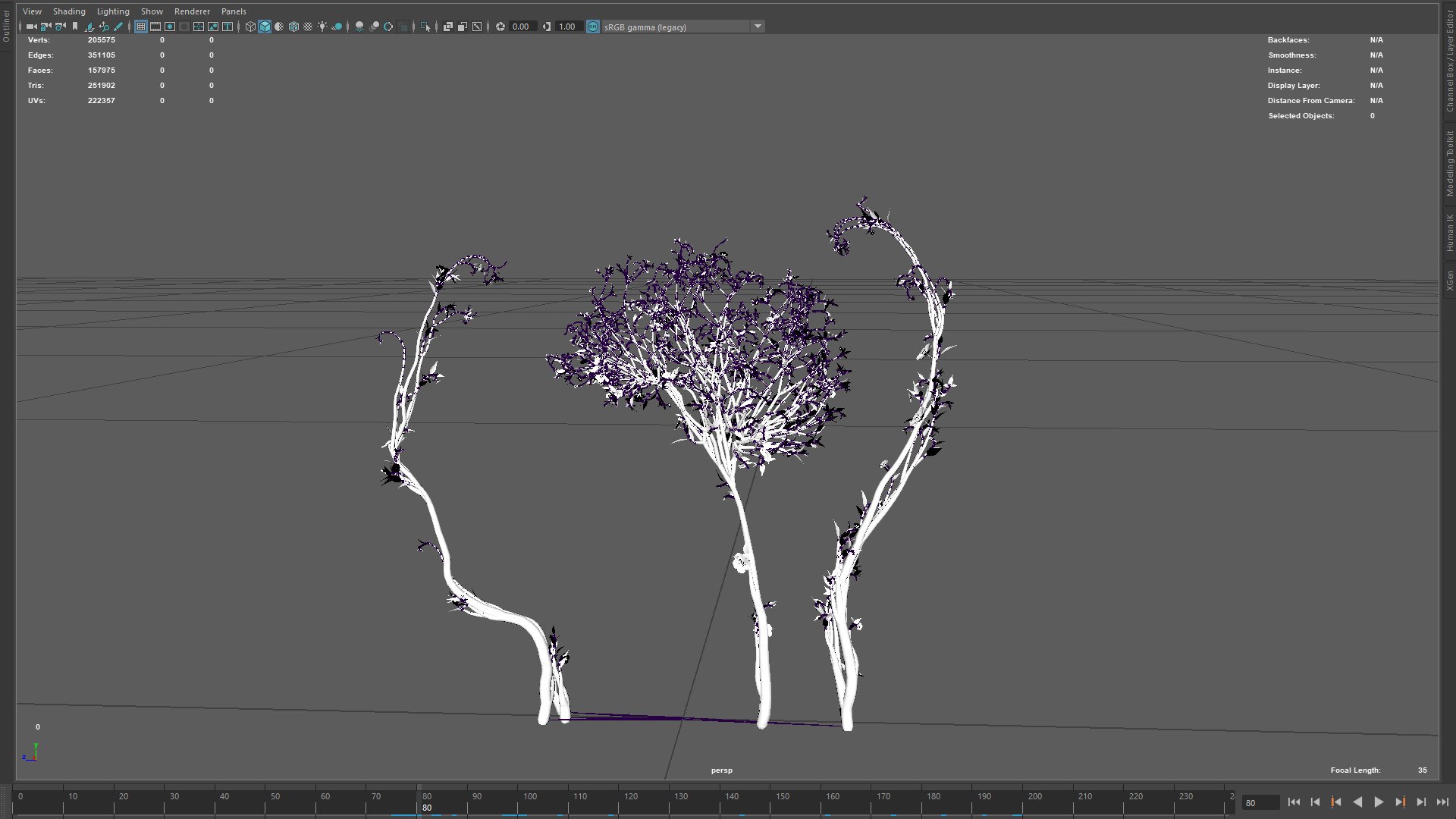Screen dimensions: 1456x819
Task: Select the Grease Pencil tool
Action: (x=118, y=27)
